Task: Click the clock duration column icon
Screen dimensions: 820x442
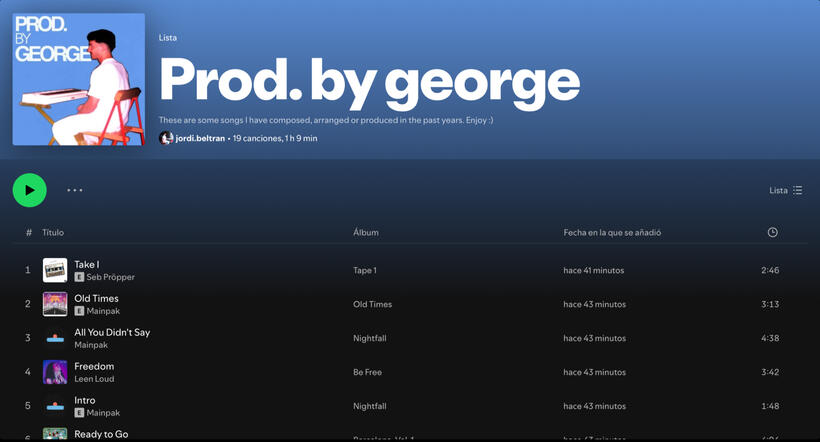Action: point(772,233)
